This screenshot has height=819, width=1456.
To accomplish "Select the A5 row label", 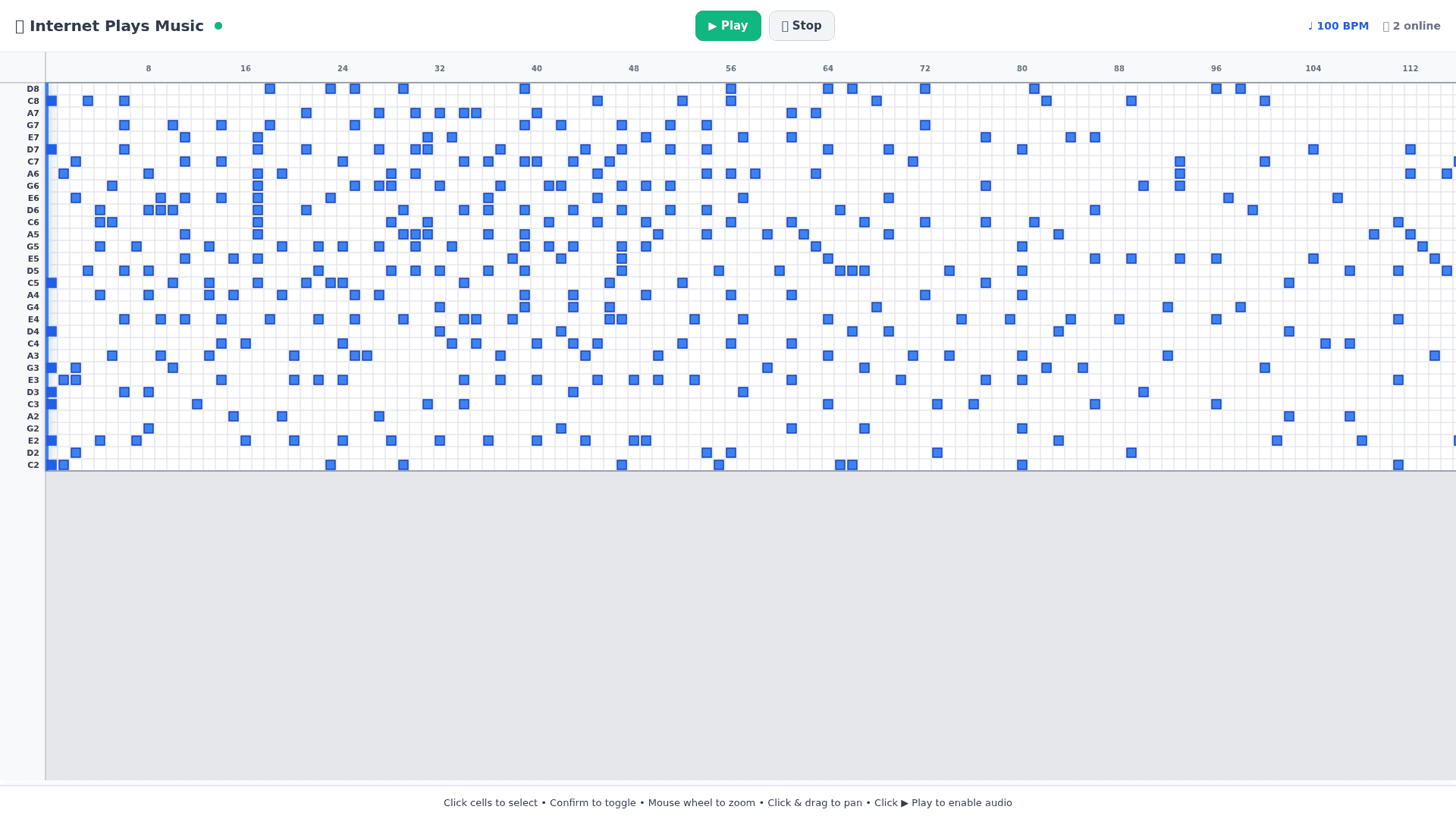I will tap(33, 234).
